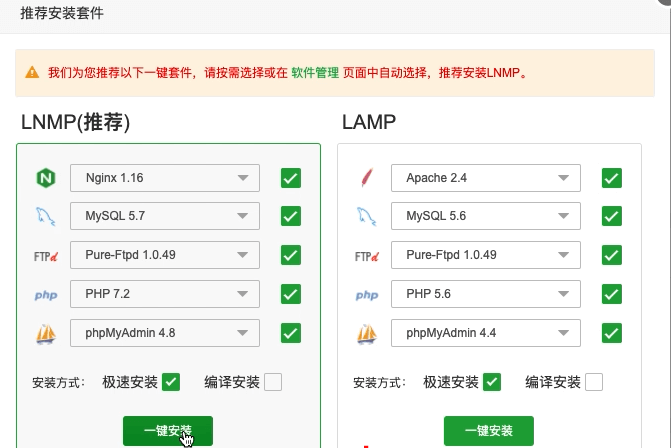Uncheck the Apache 2.4 checkbox
The width and height of the screenshot is (671, 448).
[612, 178]
